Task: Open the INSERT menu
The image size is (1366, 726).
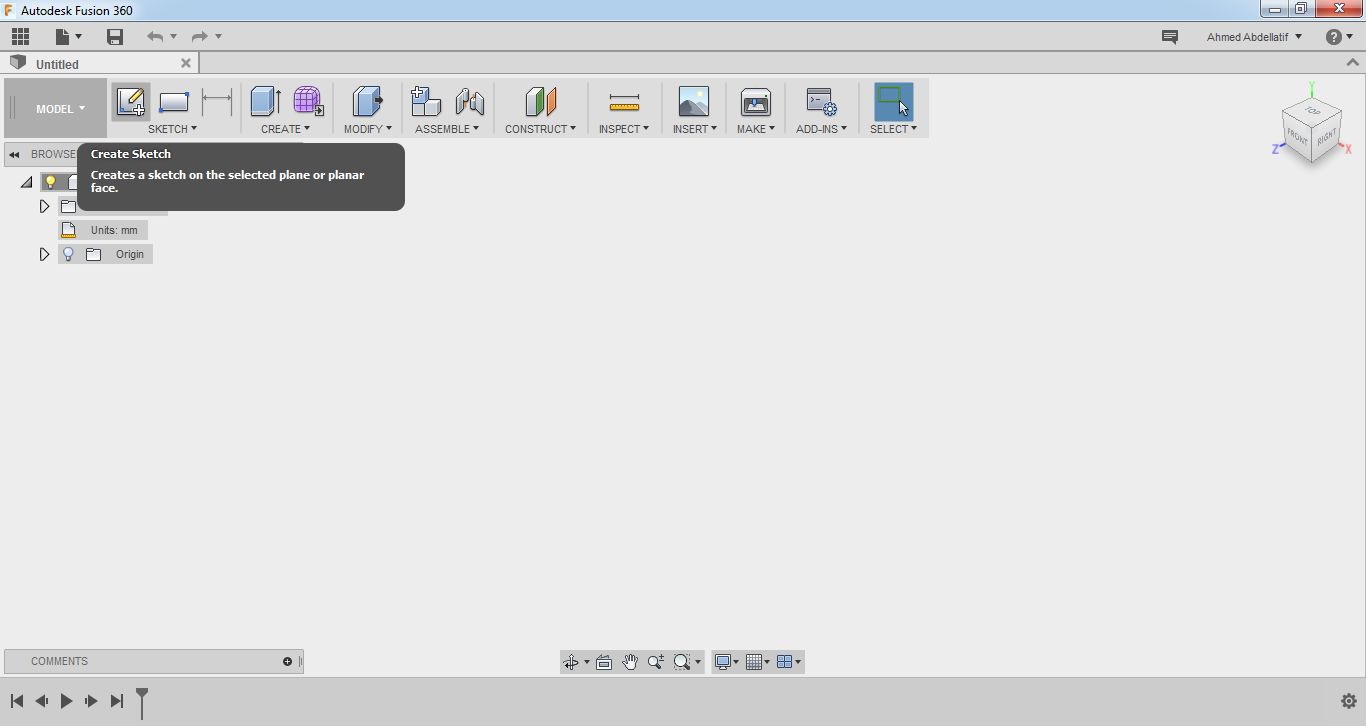Action: pos(695,129)
